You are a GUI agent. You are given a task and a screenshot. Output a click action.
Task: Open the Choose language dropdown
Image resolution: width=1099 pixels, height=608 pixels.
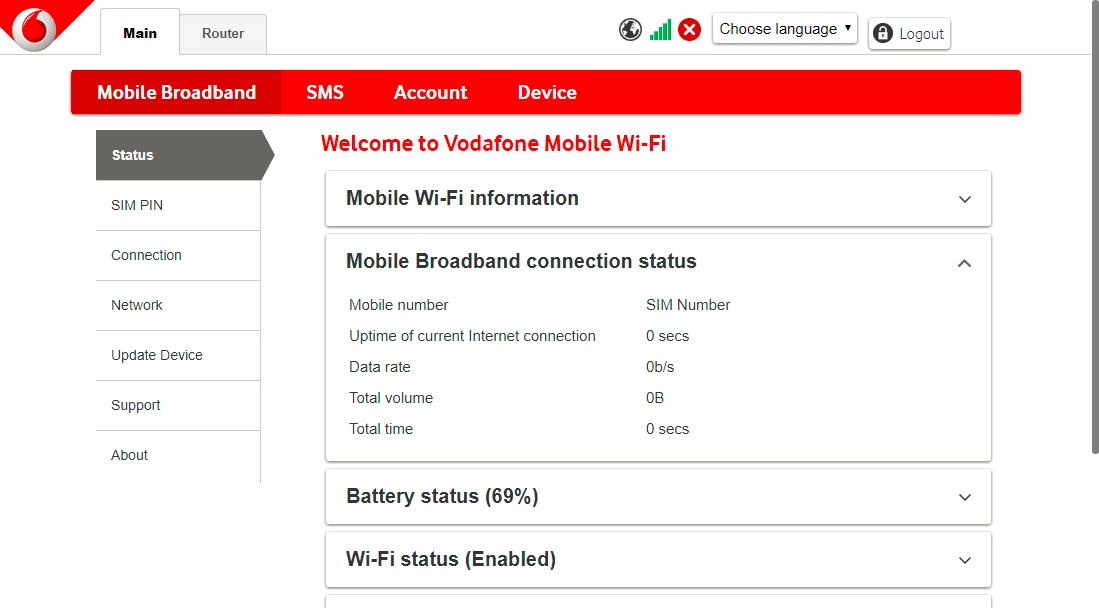click(x=784, y=29)
